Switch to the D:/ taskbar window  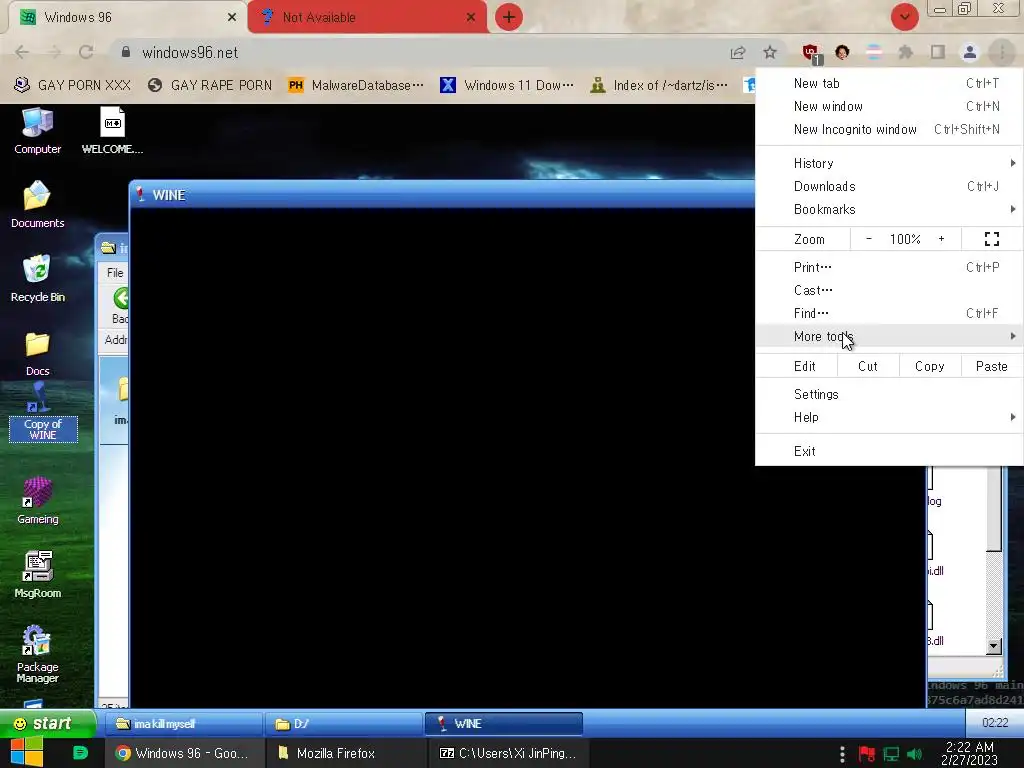(x=344, y=724)
